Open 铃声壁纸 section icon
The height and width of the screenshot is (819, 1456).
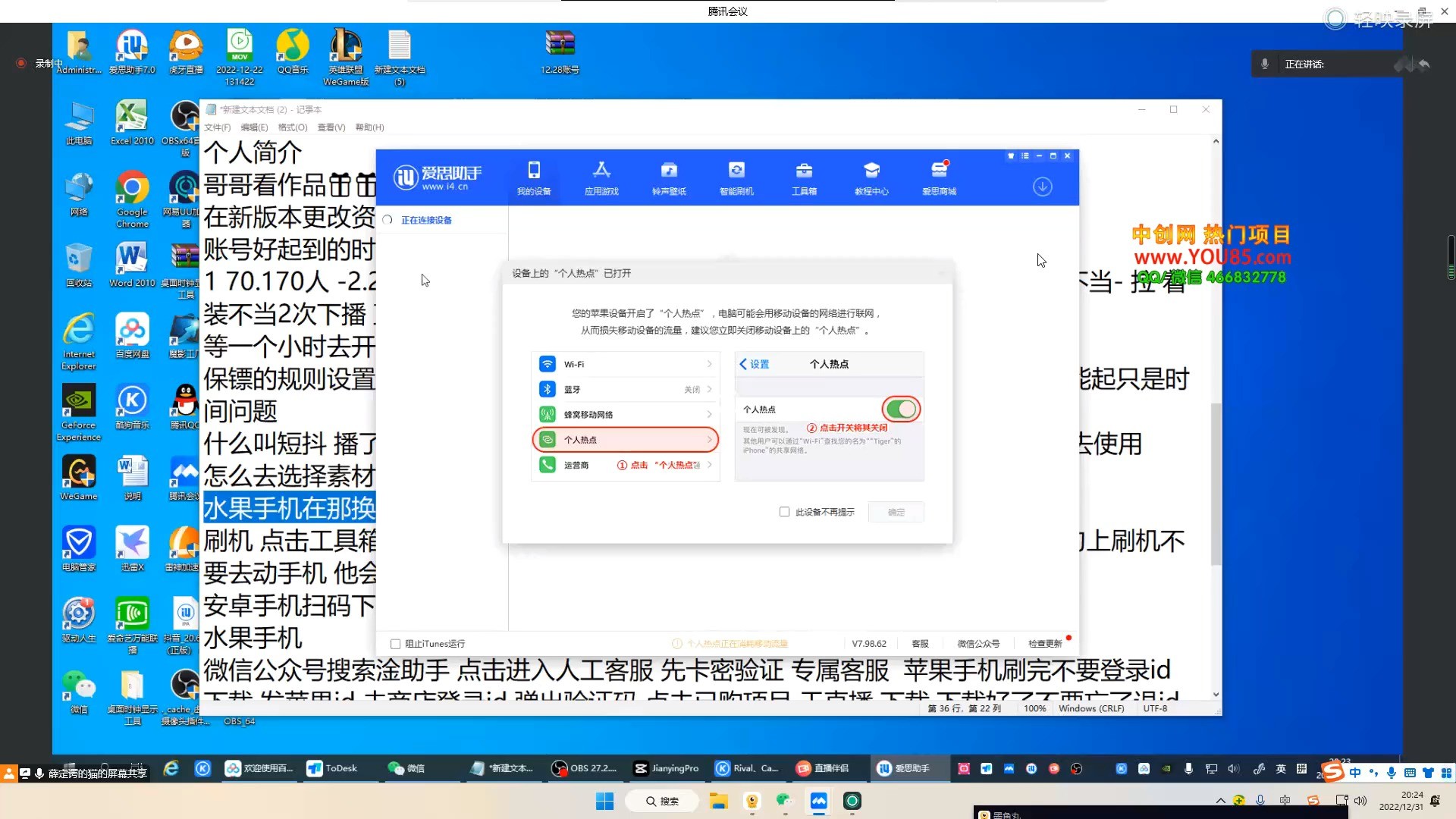(669, 178)
